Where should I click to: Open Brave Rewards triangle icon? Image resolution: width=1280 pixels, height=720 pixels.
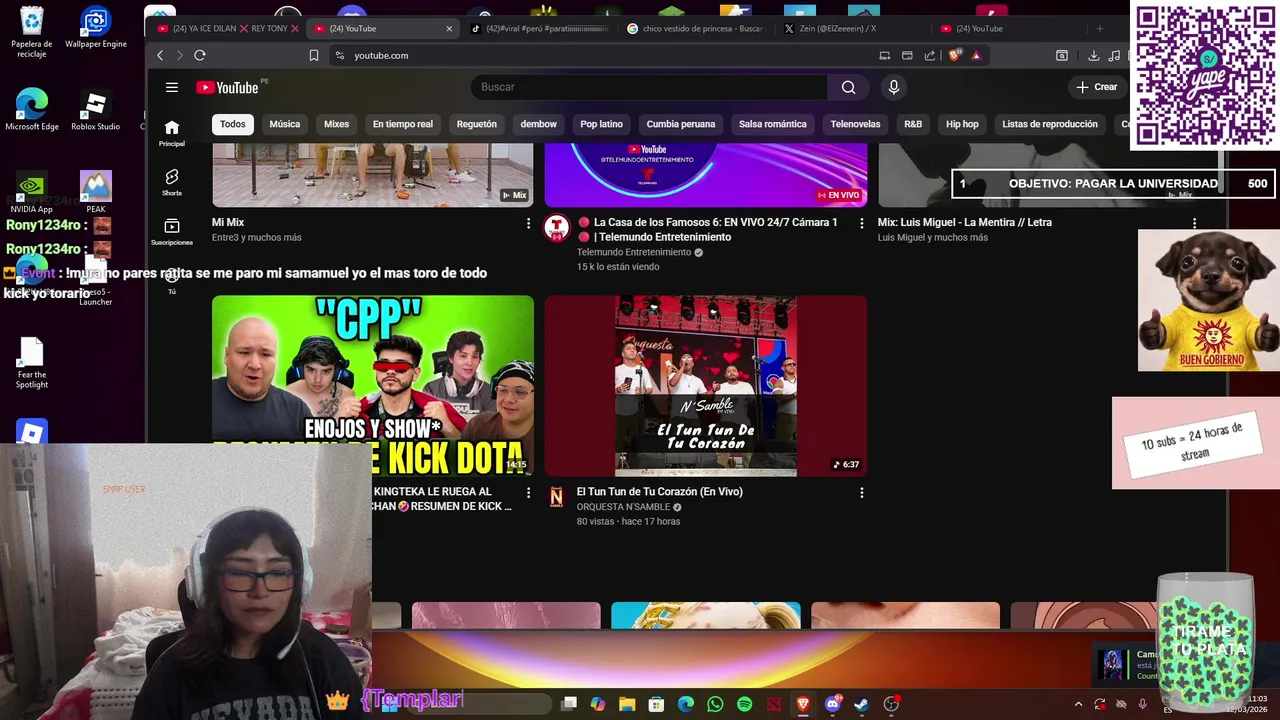[x=976, y=55]
